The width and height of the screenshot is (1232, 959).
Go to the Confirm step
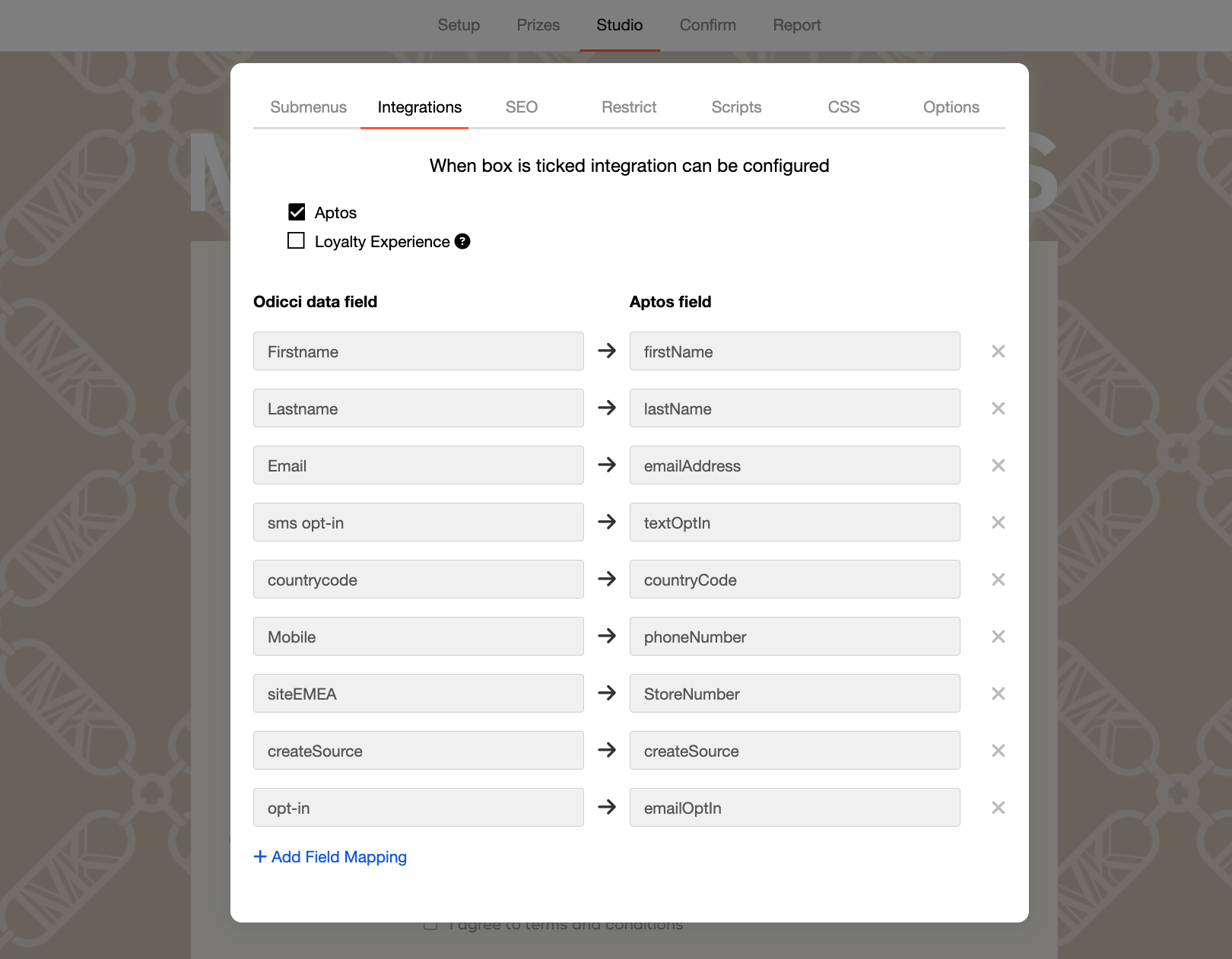[x=708, y=25]
